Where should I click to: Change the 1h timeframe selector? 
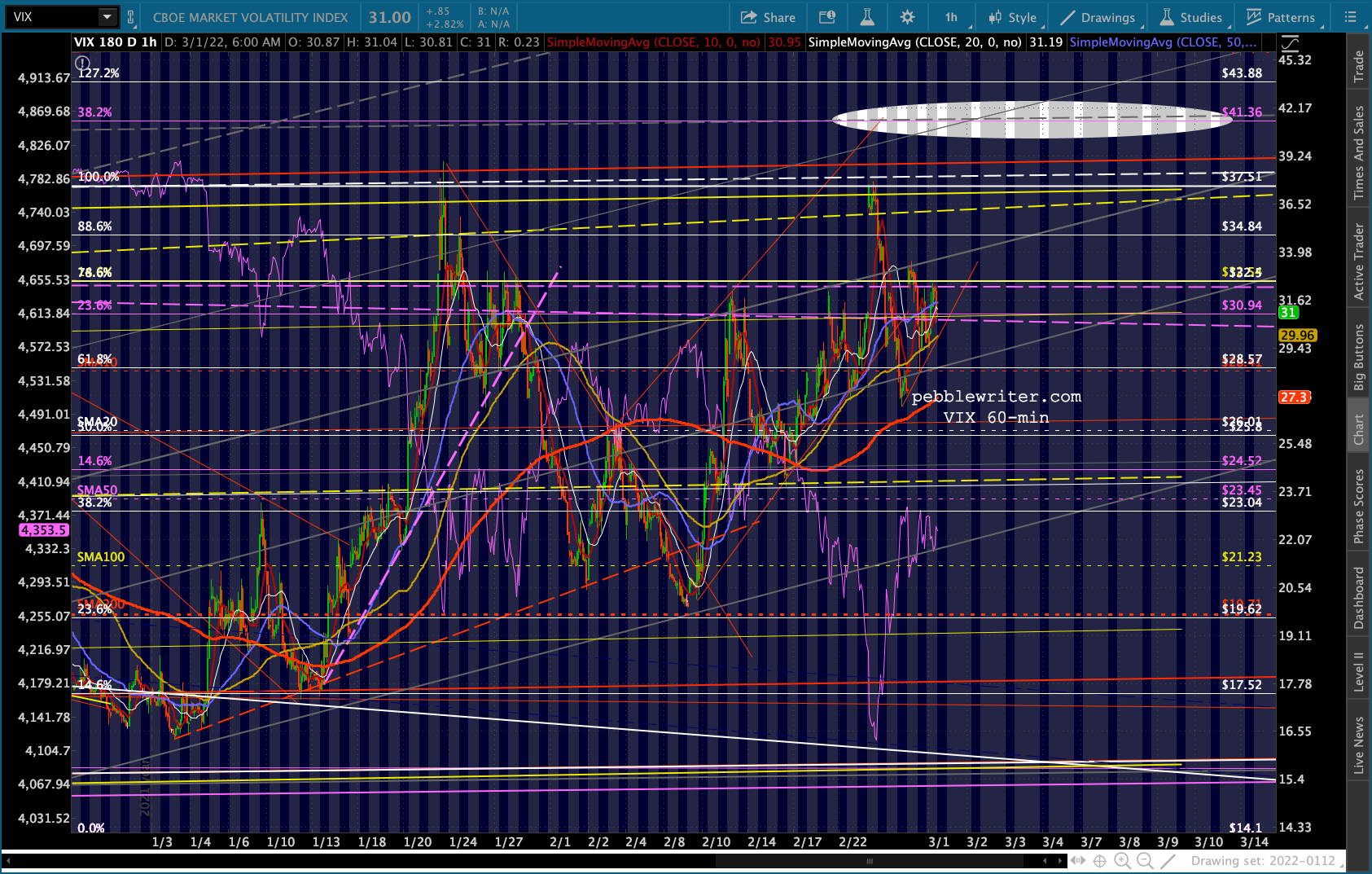click(x=952, y=17)
